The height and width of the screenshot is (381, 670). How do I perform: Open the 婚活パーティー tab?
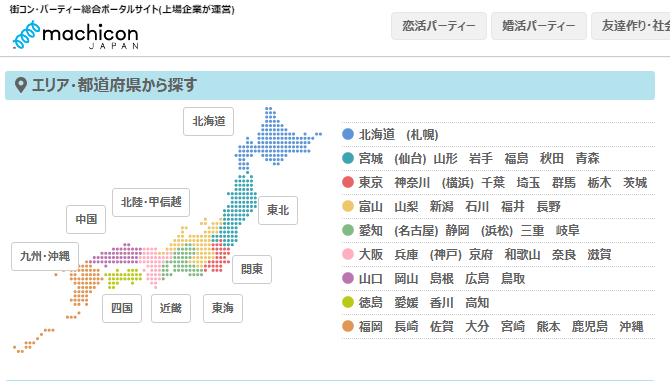[x=539, y=26]
